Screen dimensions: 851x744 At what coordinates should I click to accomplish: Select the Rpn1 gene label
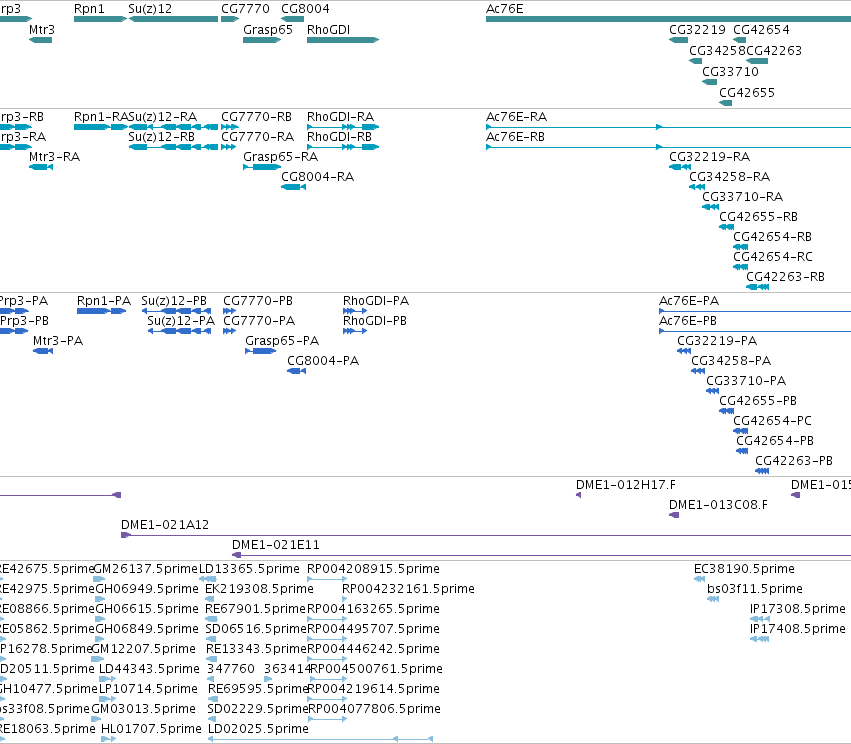click(89, 9)
